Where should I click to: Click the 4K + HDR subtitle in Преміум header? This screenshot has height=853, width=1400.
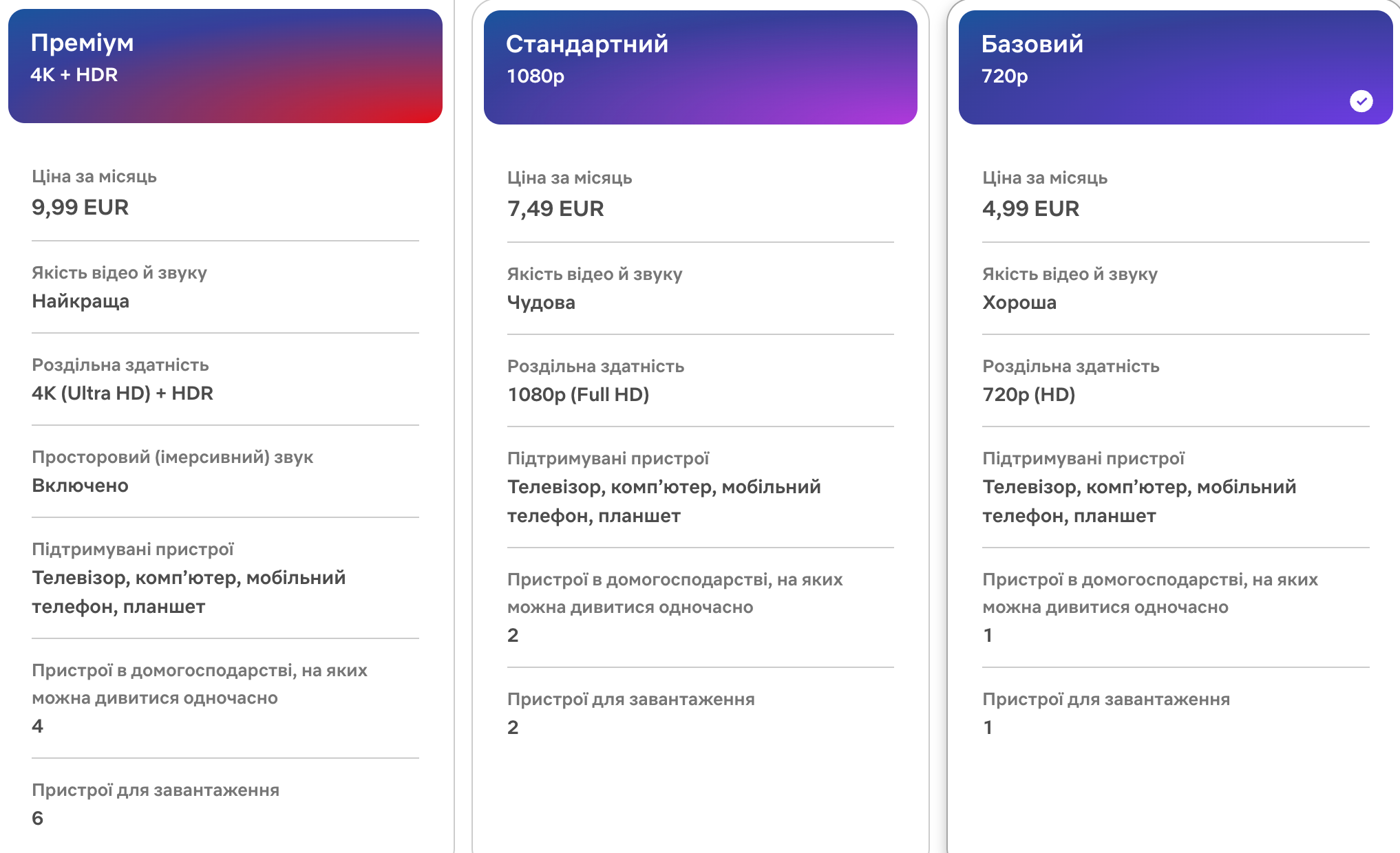coord(74,74)
